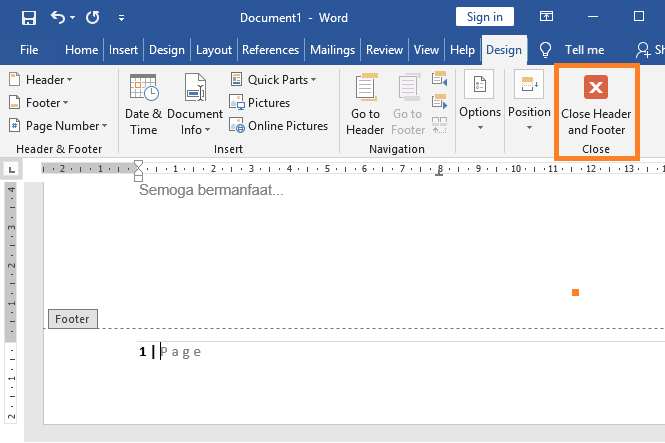
Task: Click the Share person icon
Action: coord(643,50)
